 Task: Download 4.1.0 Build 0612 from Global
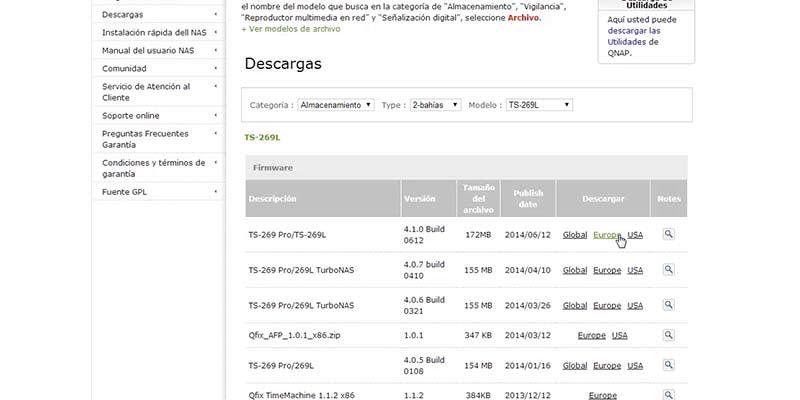point(575,235)
